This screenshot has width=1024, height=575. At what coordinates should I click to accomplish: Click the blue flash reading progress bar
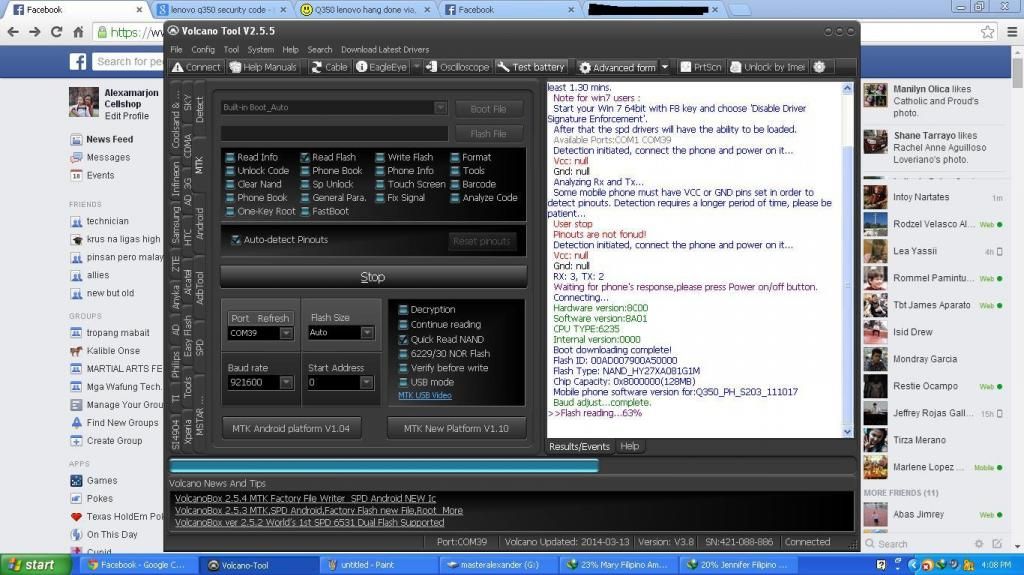tap(384, 465)
